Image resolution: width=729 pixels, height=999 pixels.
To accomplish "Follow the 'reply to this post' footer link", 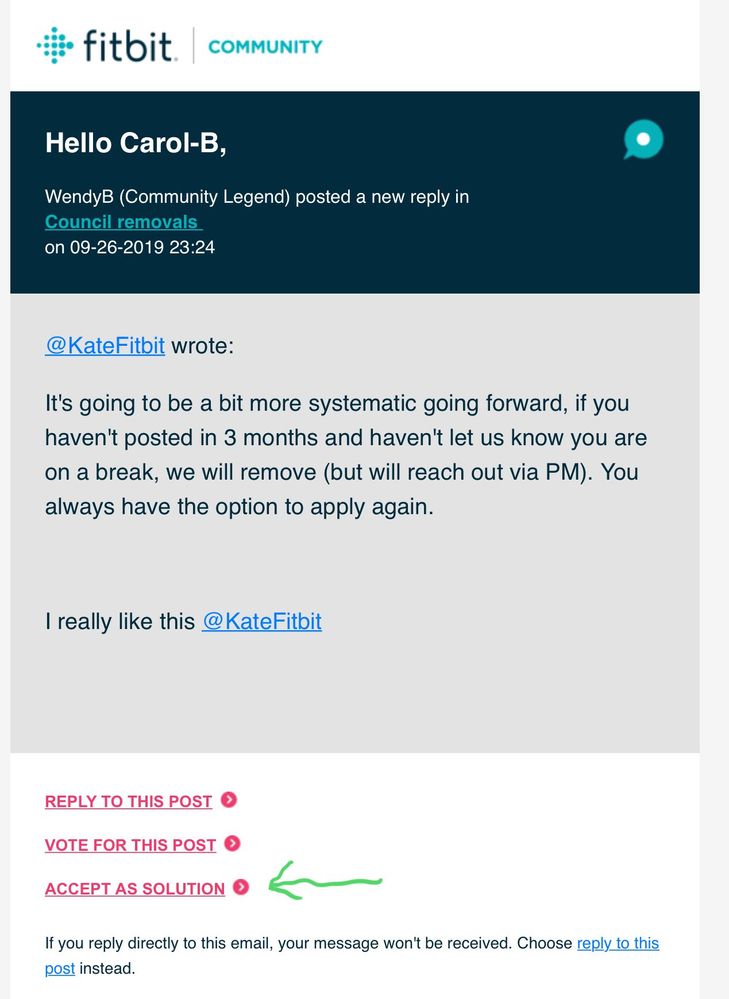I will [x=617, y=943].
